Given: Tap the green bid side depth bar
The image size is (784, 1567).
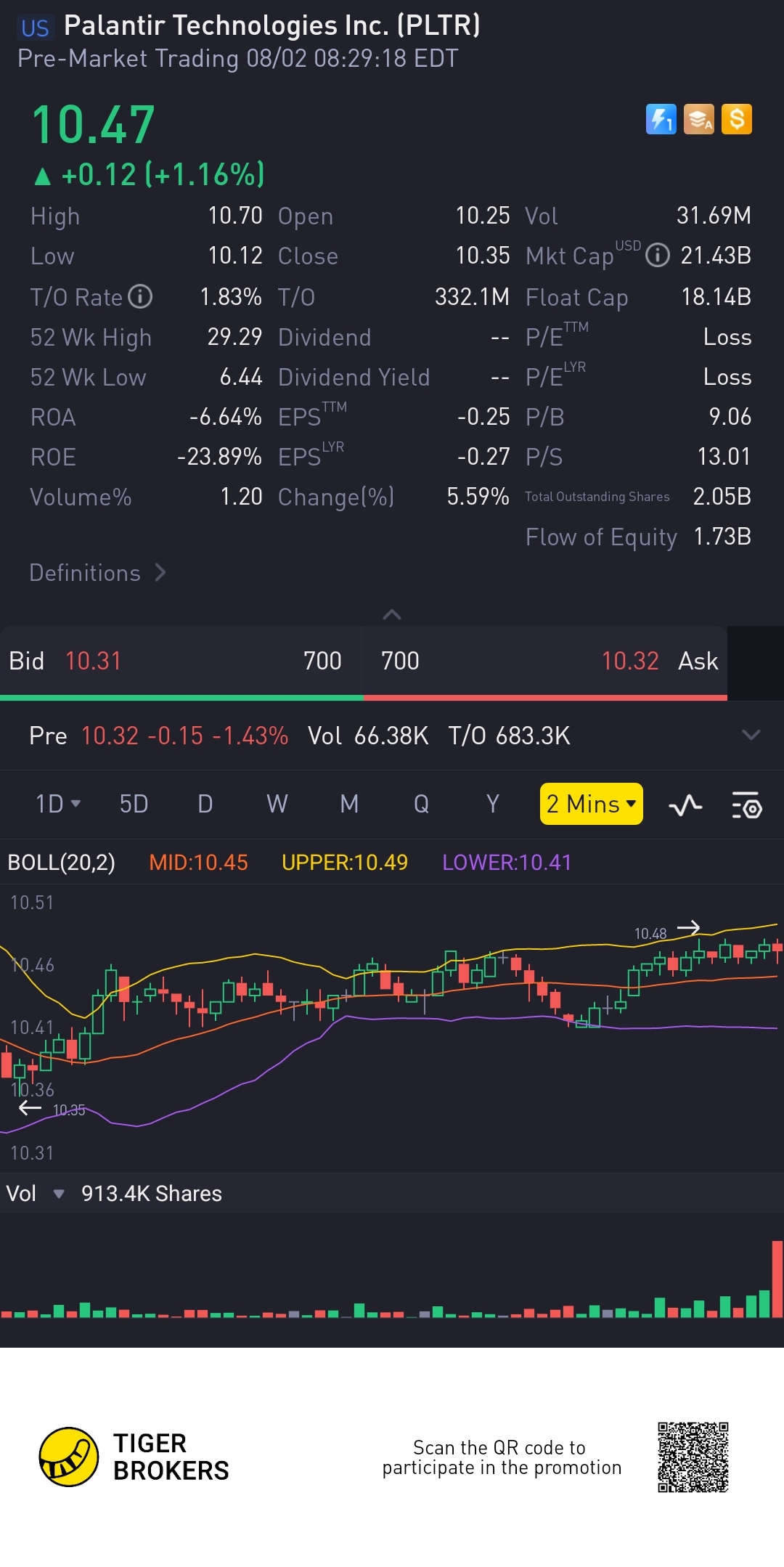Looking at the screenshot, I should [181, 698].
